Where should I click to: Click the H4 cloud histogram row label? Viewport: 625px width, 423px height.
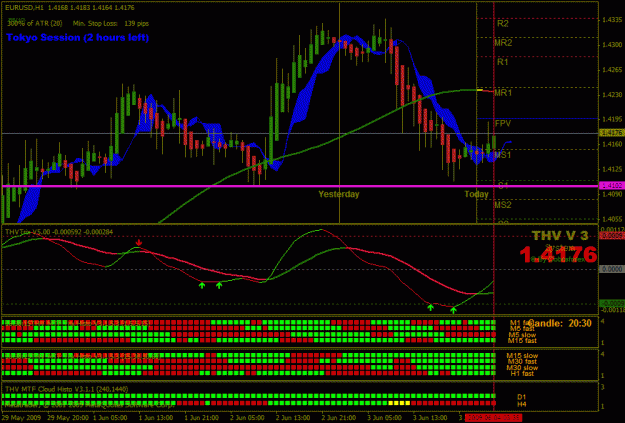[x=521, y=403]
